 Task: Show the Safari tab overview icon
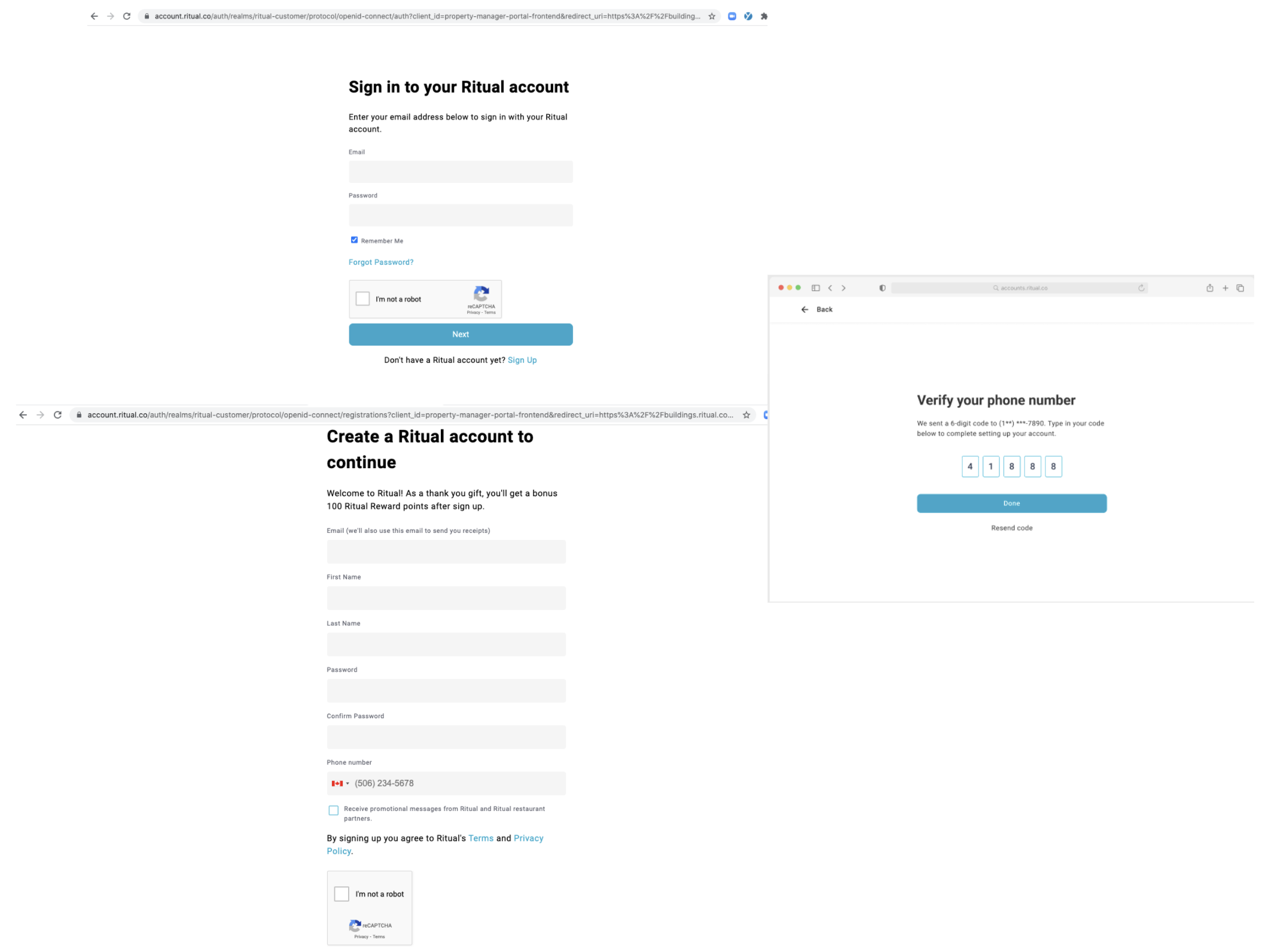tap(1240, 288)
